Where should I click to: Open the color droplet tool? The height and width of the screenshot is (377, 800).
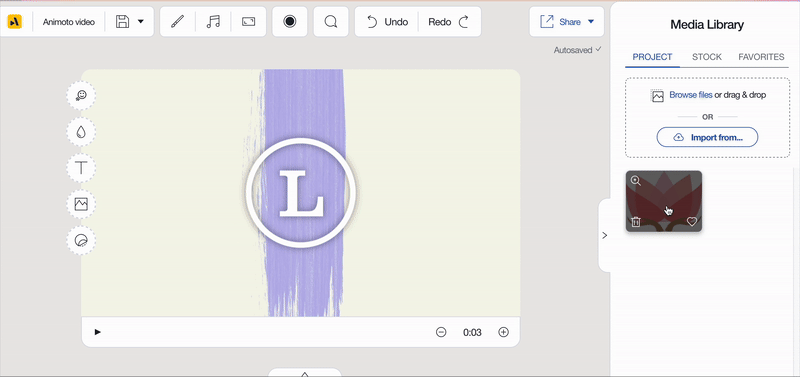[81, 132]
